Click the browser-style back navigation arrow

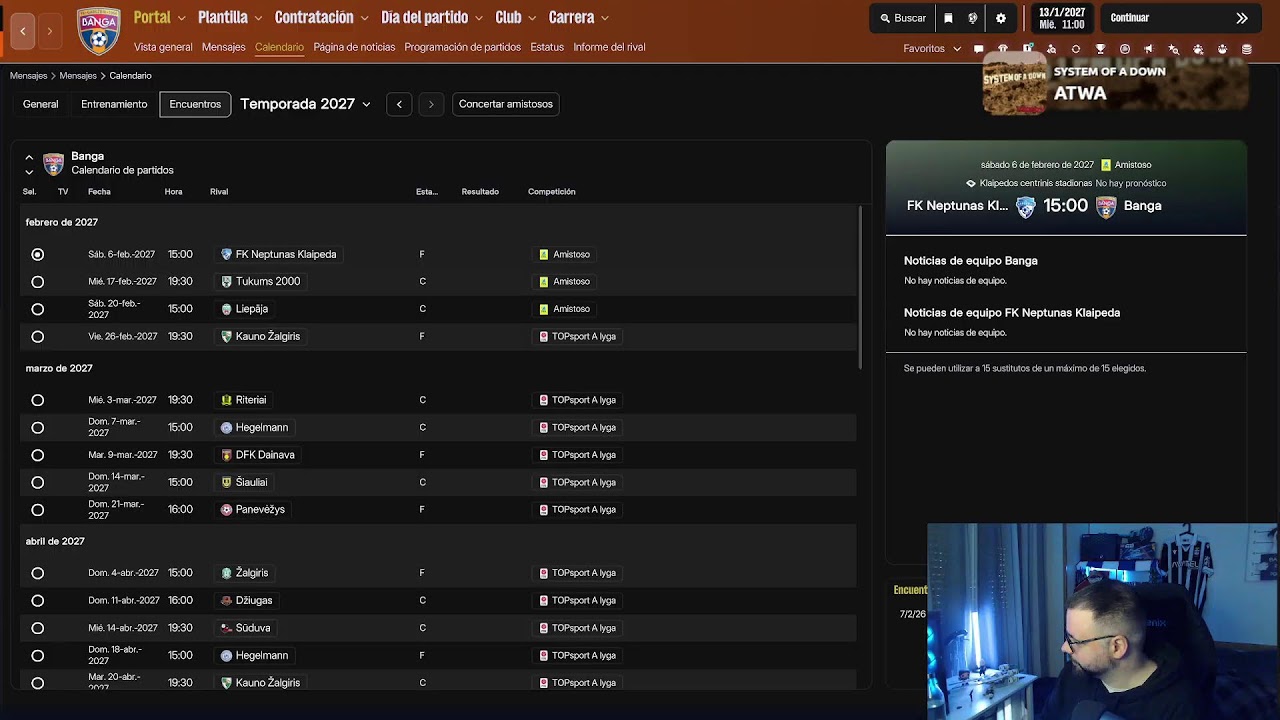click(x=23, y=31)
